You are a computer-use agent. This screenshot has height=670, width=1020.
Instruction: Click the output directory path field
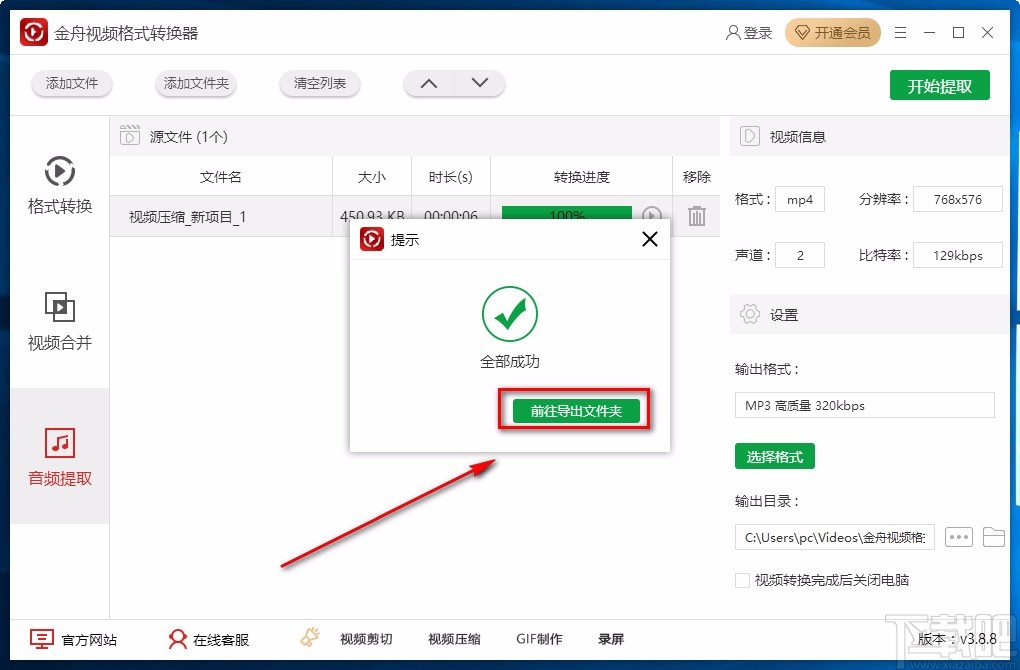pos(834,537)
